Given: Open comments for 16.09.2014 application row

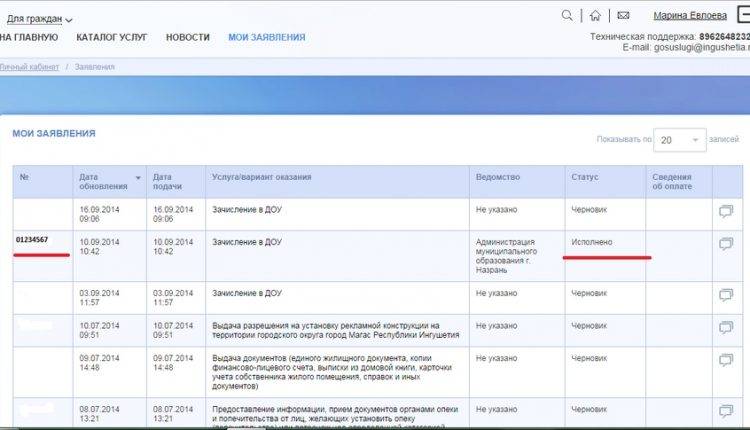Looking at the screenshot, I should click(x=725, y=211).
